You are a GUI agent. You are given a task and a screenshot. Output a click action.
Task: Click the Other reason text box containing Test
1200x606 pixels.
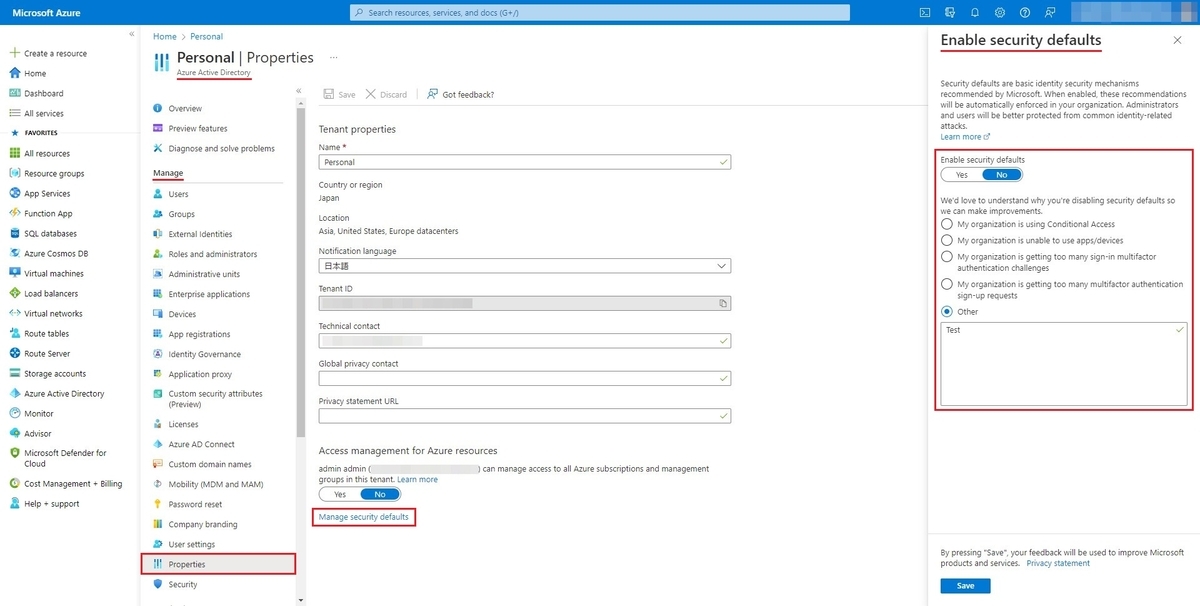coord(1064,364)
